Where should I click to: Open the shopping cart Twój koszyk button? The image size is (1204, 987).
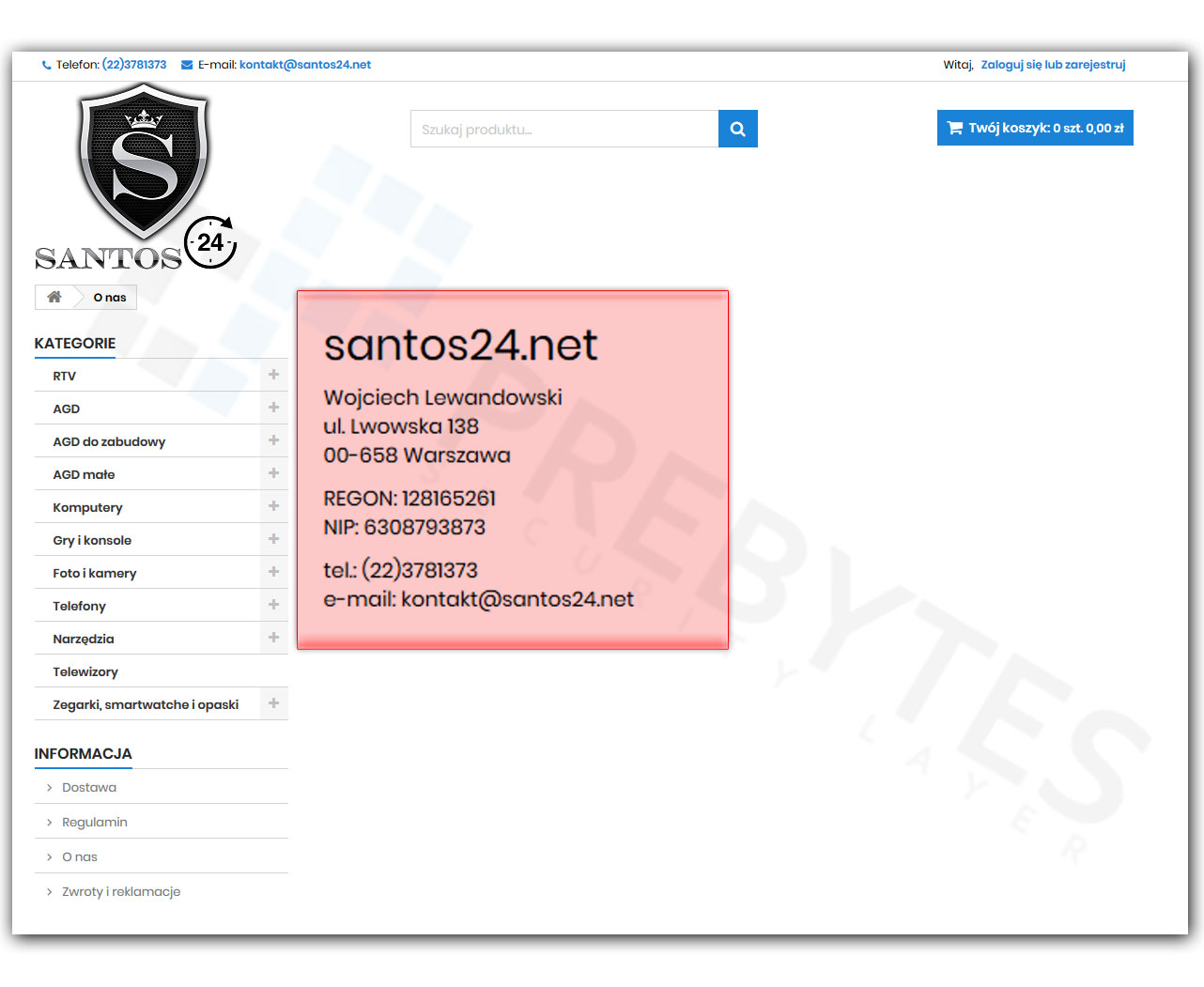tap(1035, 128)
